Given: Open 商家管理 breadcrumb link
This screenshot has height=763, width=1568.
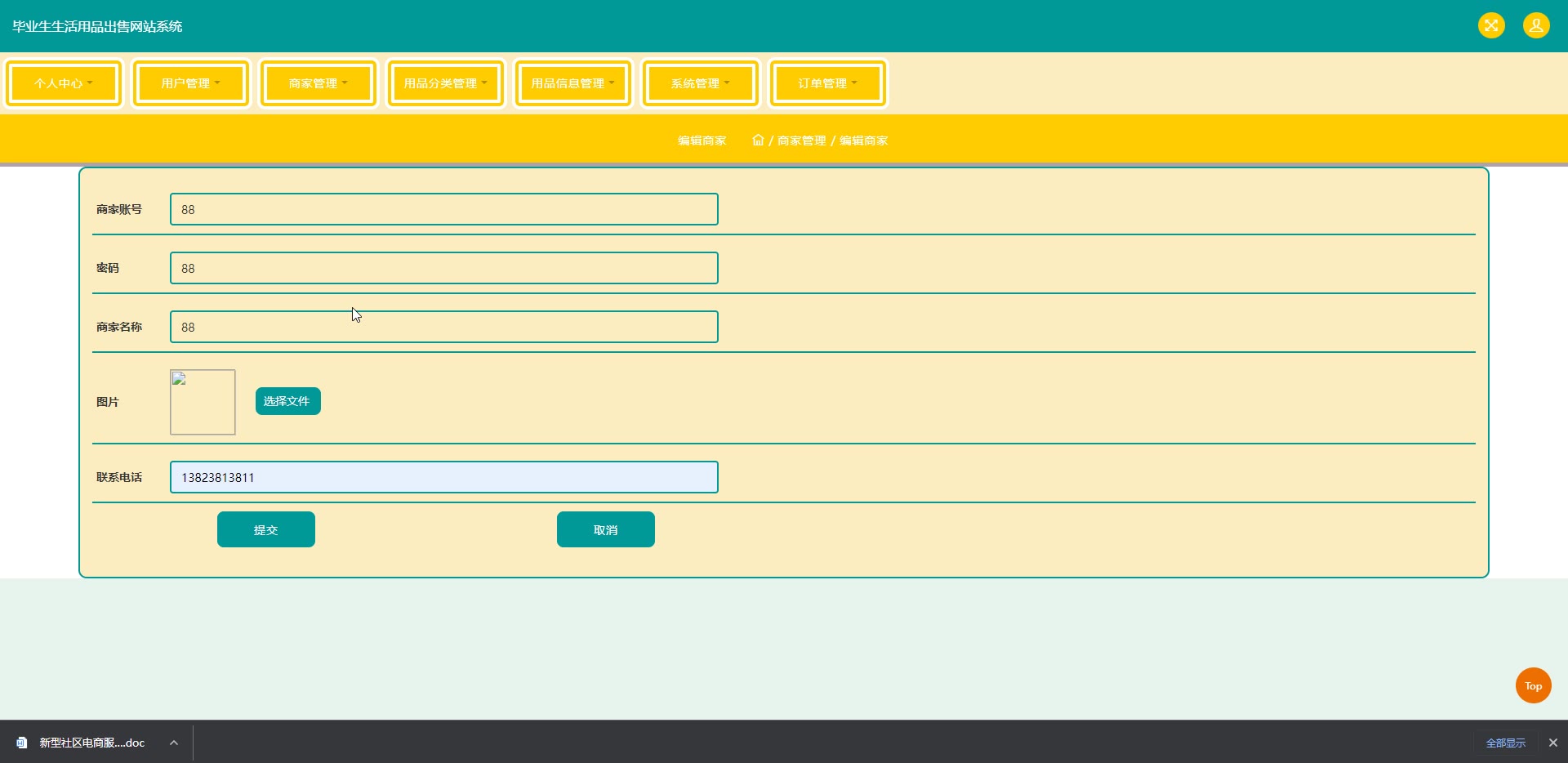Looking at the screenshot, I should (x=801, y=141).
